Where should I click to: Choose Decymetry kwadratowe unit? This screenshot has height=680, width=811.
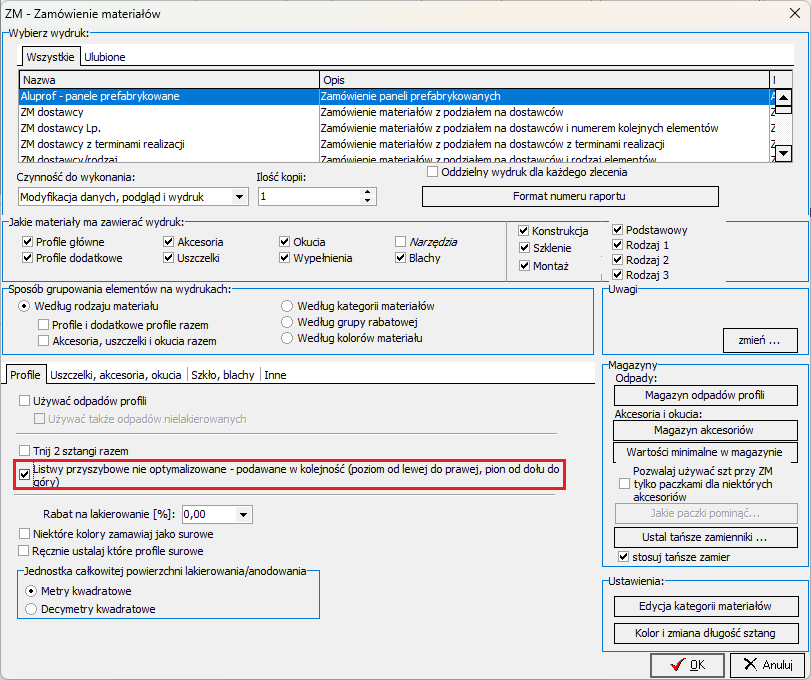32,608
